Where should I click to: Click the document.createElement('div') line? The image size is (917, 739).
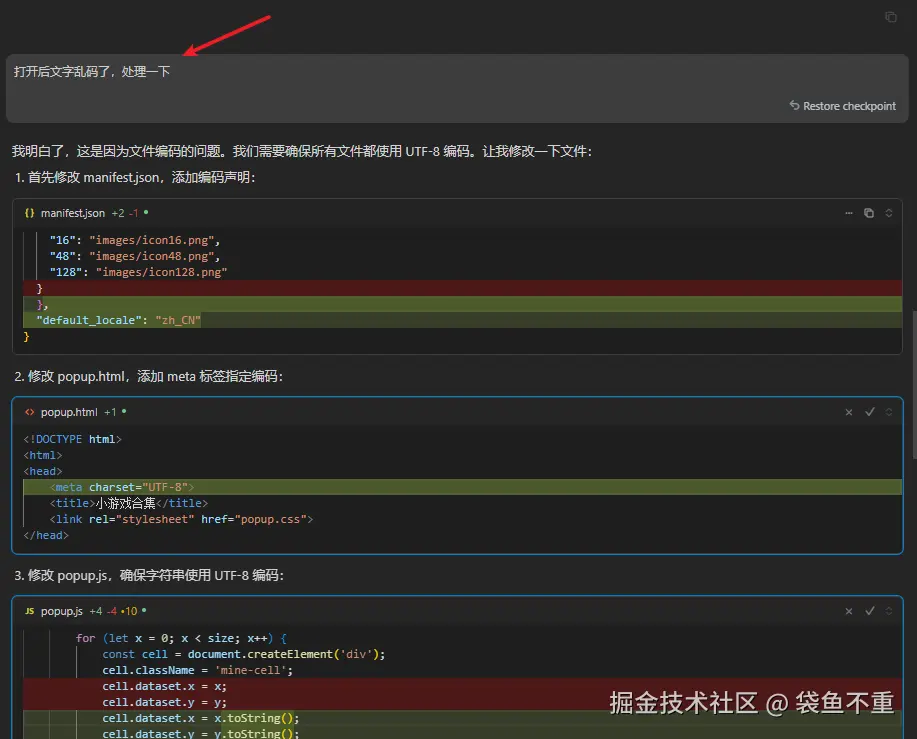click(x=244, y=654)
